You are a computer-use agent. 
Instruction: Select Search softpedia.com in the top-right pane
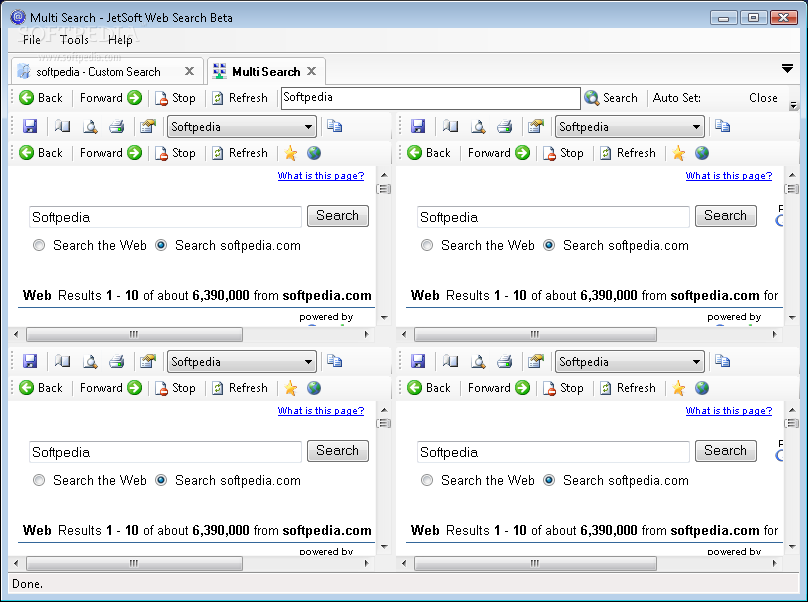point(549,245)
